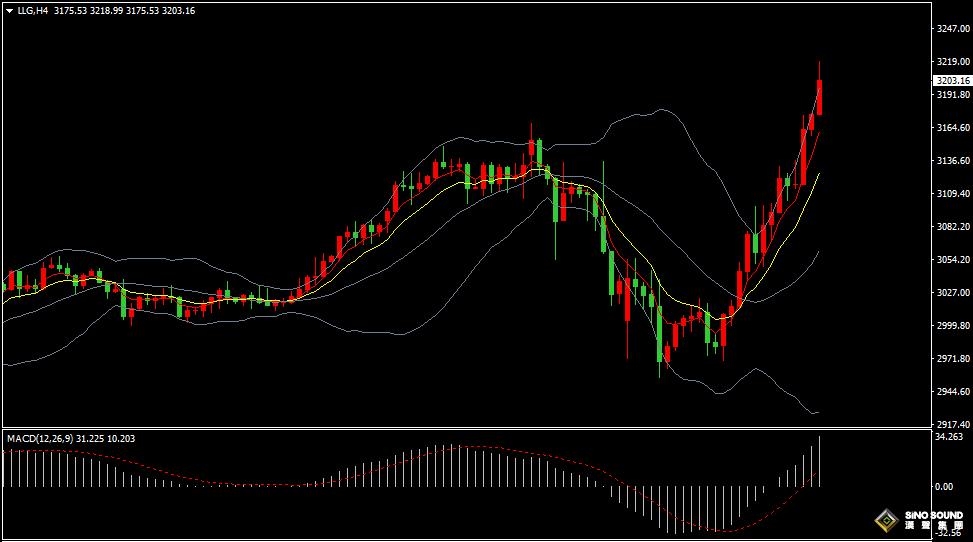Click the 2917.40 price axis label
This screenshot has height=542, width=973.
coord(951,424)
